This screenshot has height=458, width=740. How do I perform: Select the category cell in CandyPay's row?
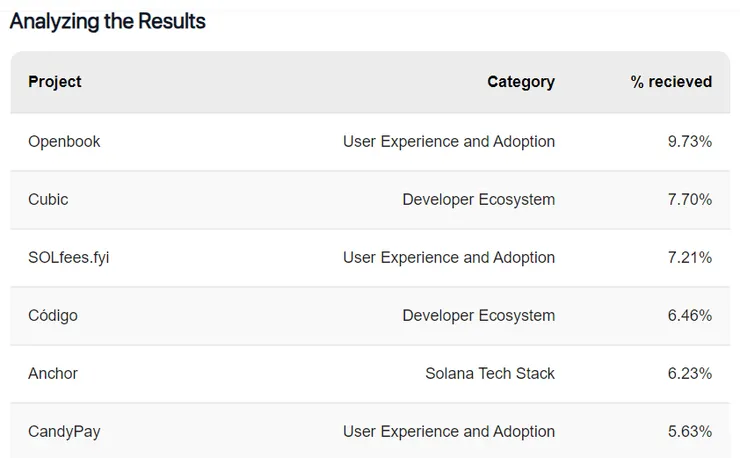pyautogui.click(x=448, y=431)
